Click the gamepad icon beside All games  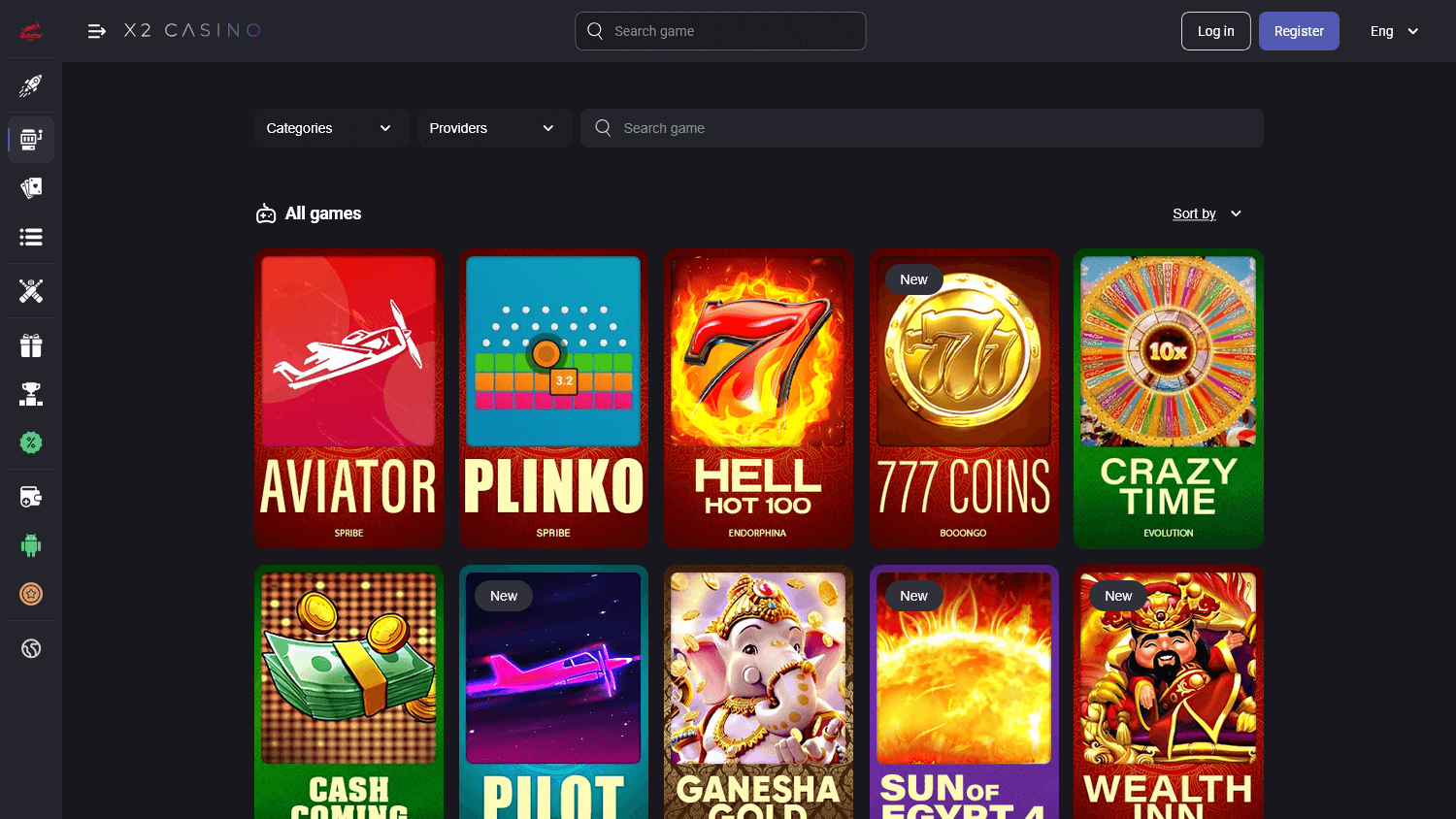(x=266, y=213)
